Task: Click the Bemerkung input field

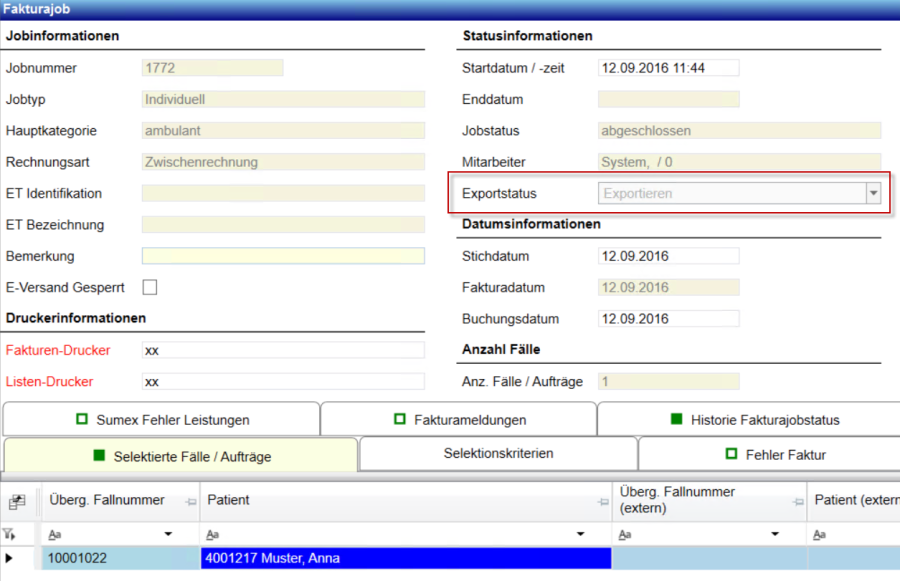Action: pyautogui.click(x=283, y=256)
